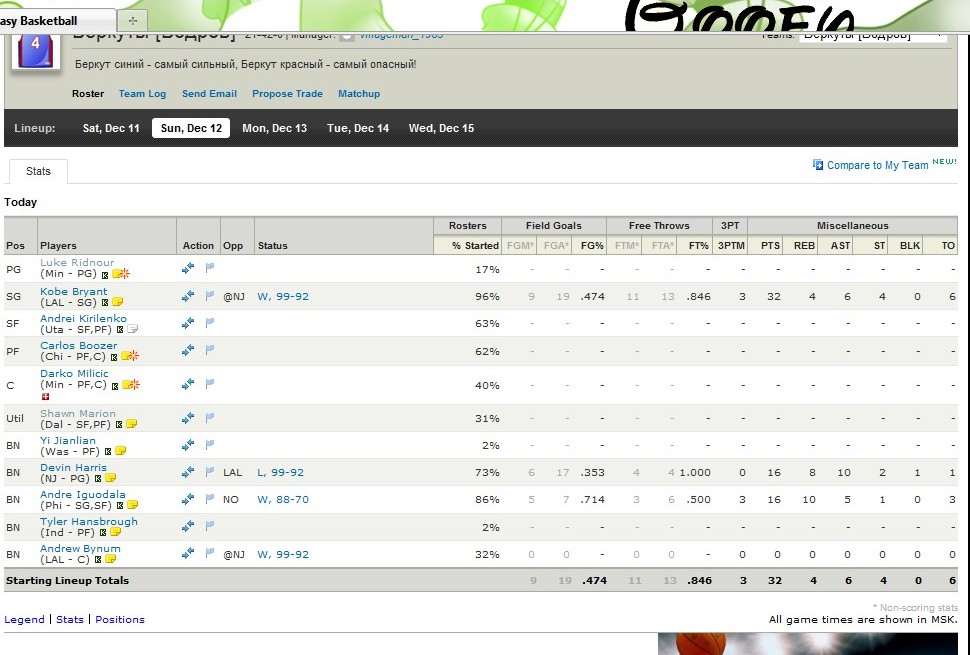The image size is (970, 655).
Task: Click the trade arrows icon for Kobe Bryant
Action: [188, 296]
